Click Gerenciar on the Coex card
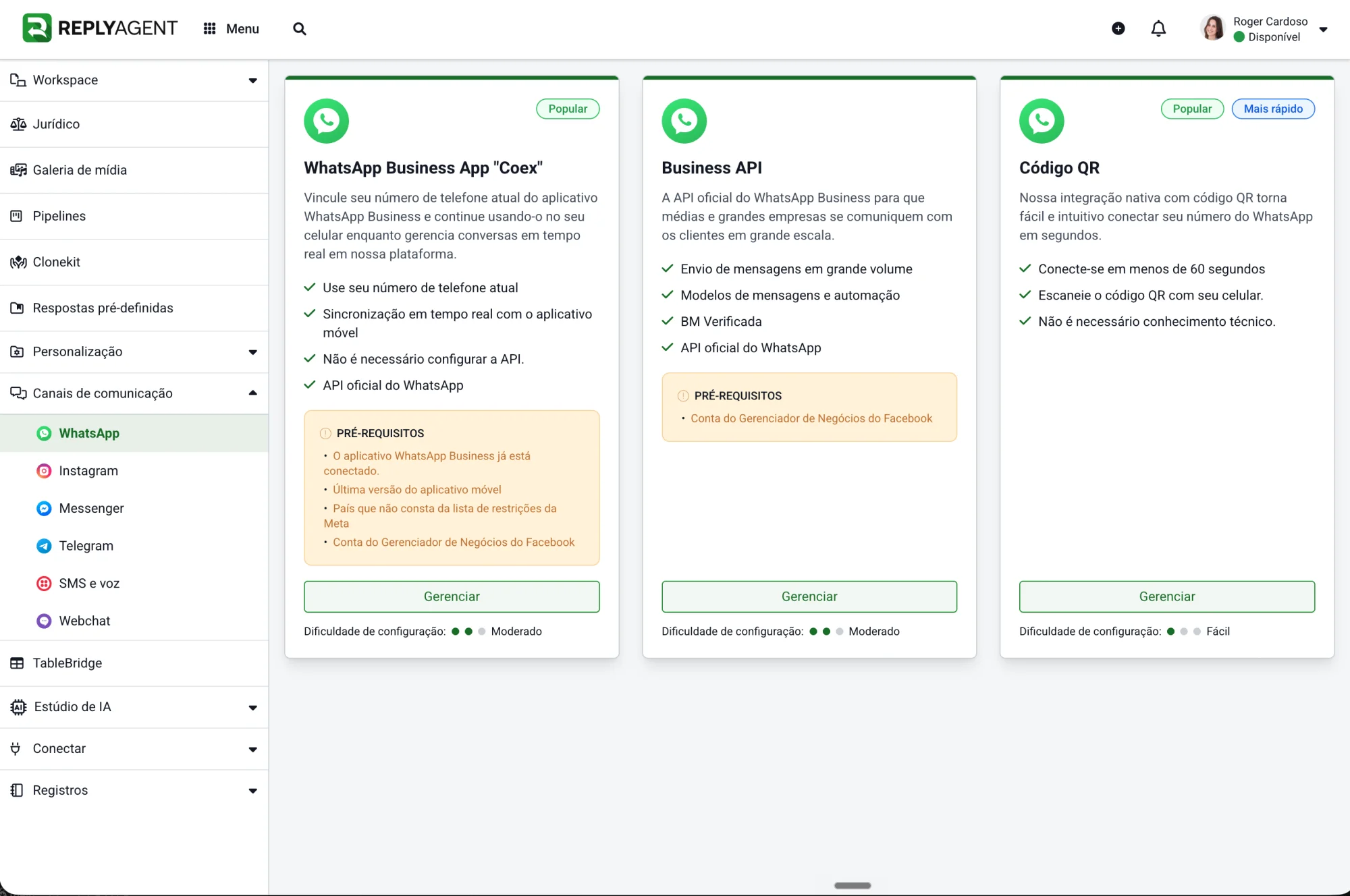The height and width of the screenshot is (896, 1350). (452, 596)
